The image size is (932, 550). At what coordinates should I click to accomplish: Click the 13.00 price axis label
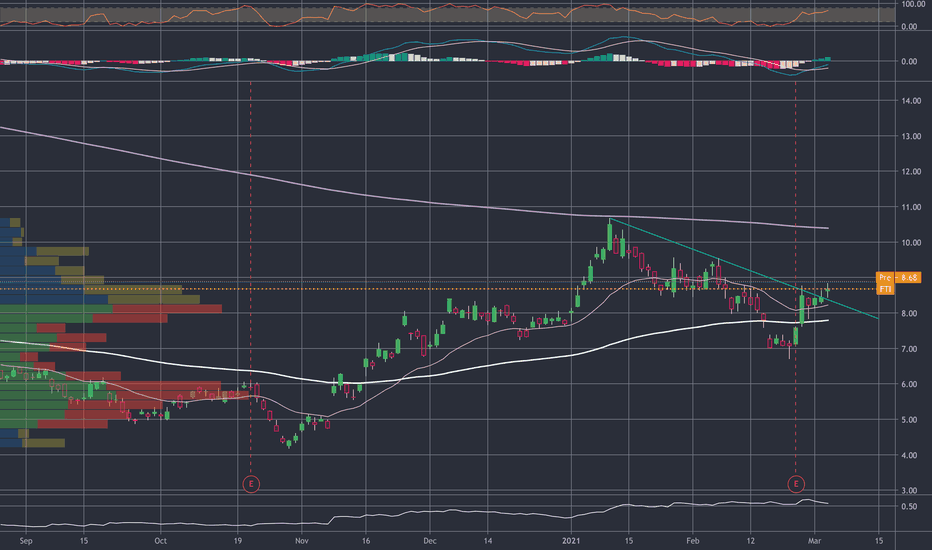[911, 136]
